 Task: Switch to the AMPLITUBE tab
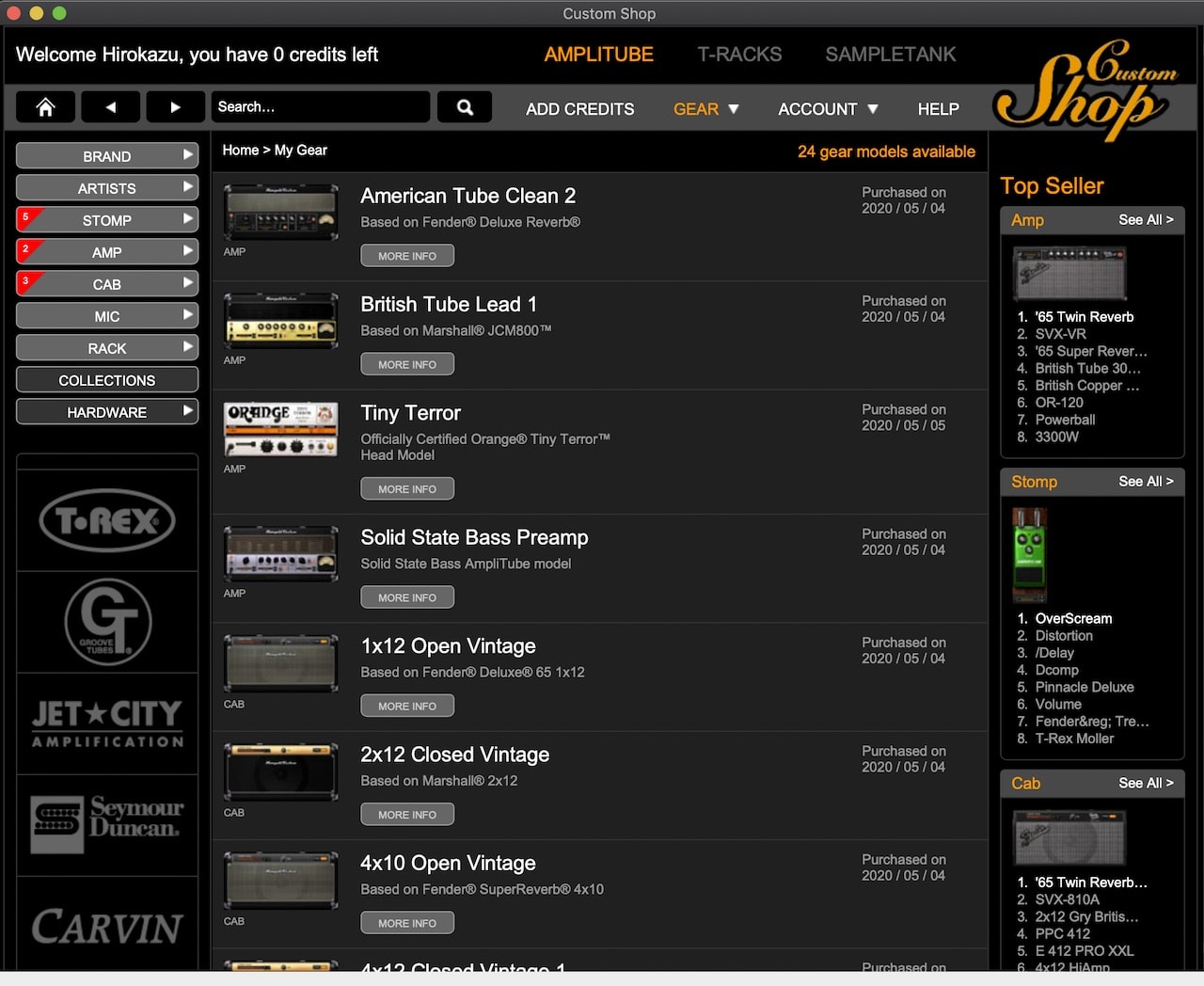598,55
